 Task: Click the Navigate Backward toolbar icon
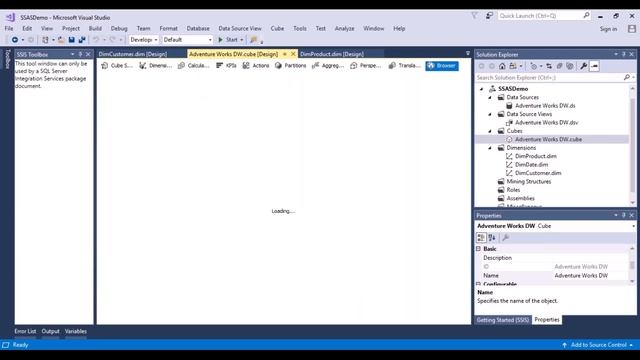click(x=15, y=40)
